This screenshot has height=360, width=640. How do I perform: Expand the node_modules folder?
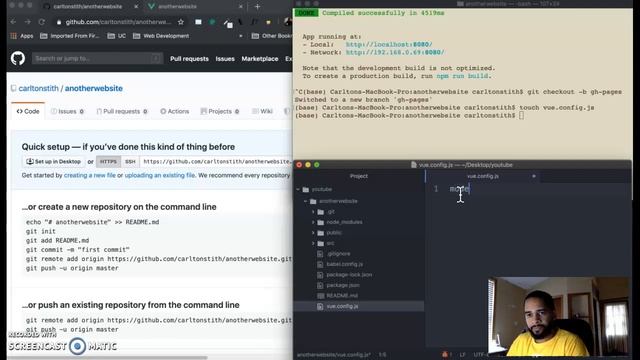313,222
